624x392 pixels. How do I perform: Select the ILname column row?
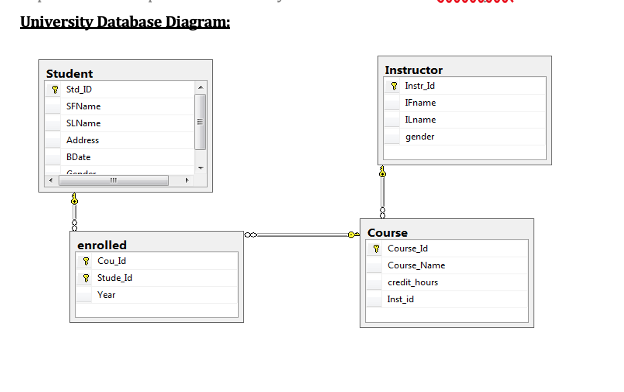point(465,120)
